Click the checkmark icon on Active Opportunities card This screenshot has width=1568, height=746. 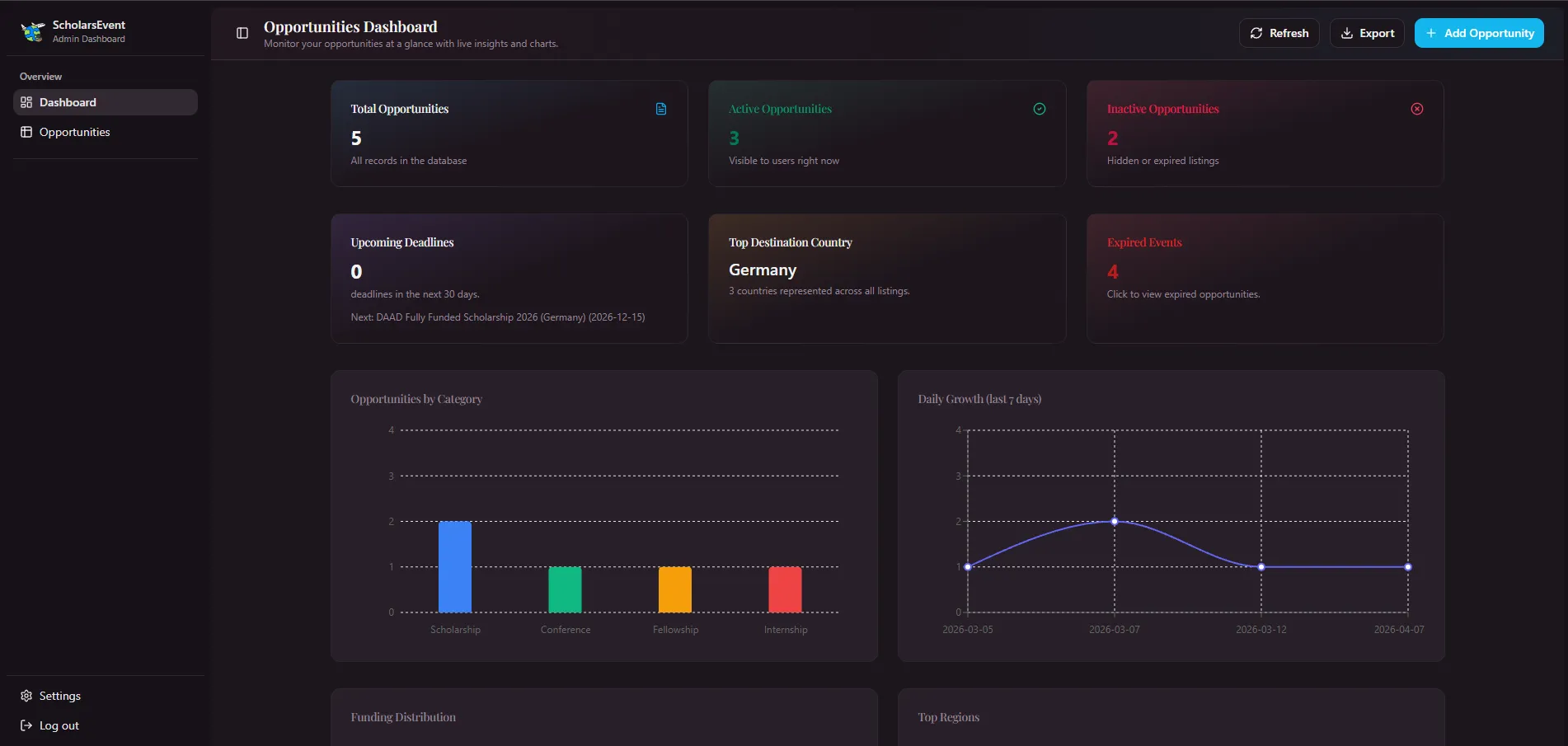(x=1040, y=109)
